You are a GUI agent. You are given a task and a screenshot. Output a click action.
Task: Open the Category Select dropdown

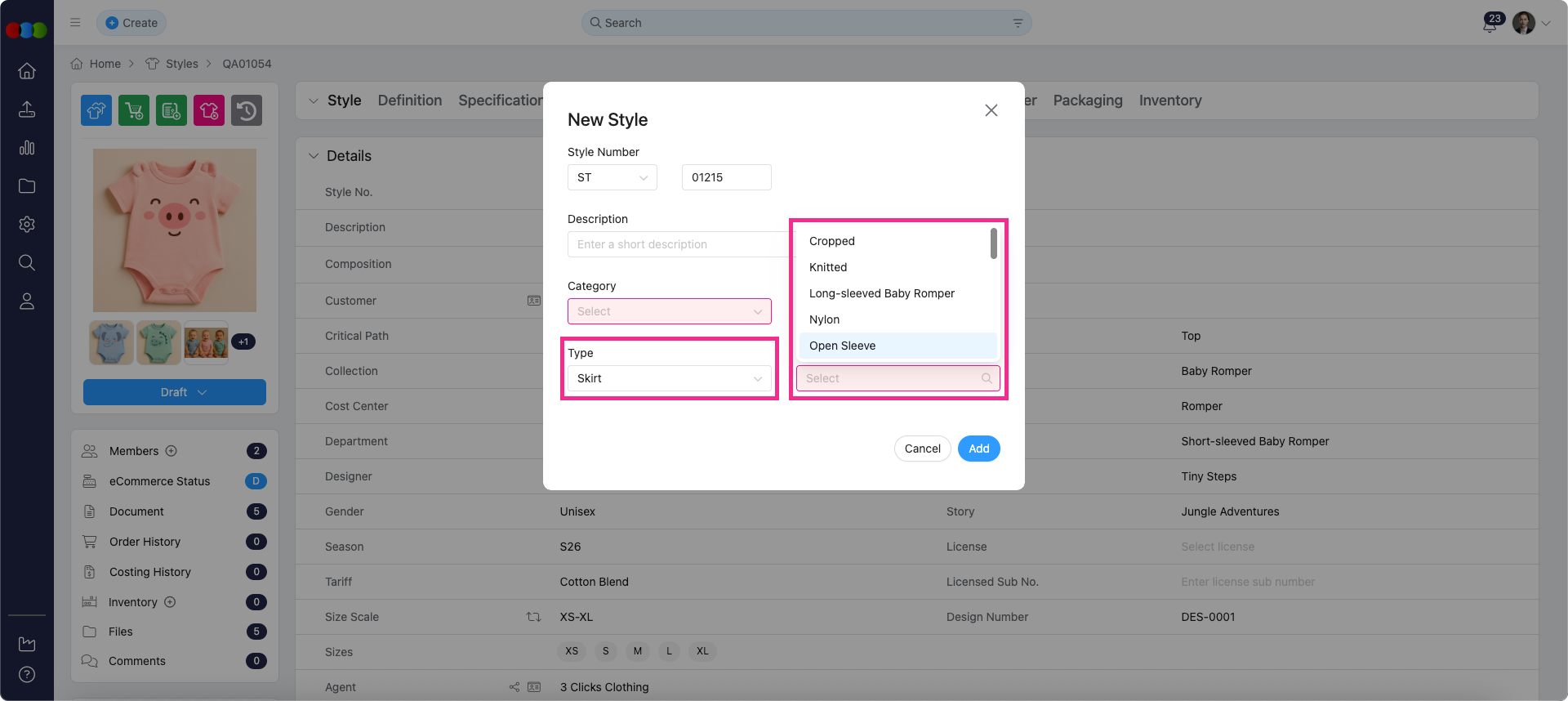pos(670,311)
